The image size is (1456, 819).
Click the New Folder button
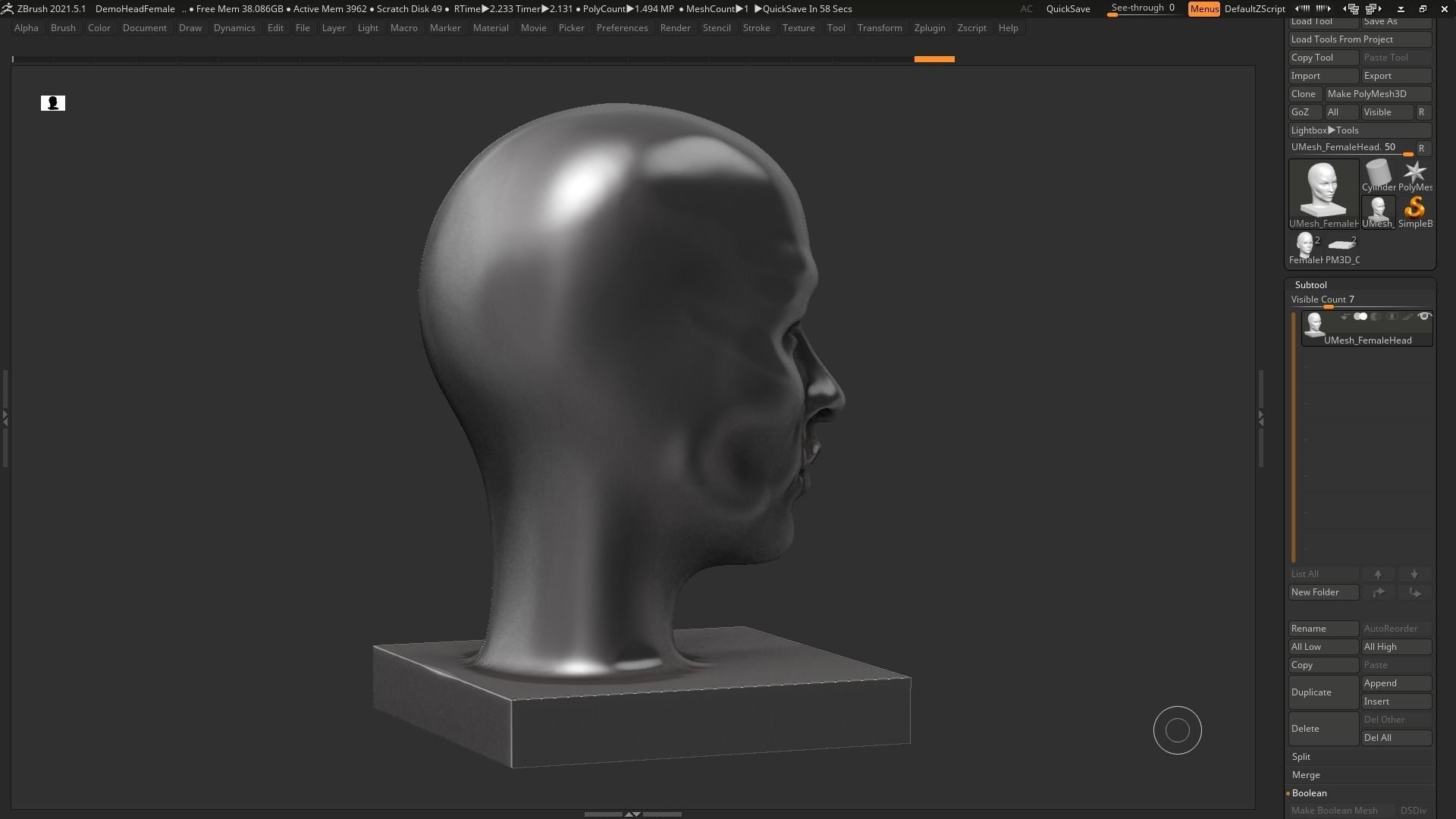point(1323,592)
